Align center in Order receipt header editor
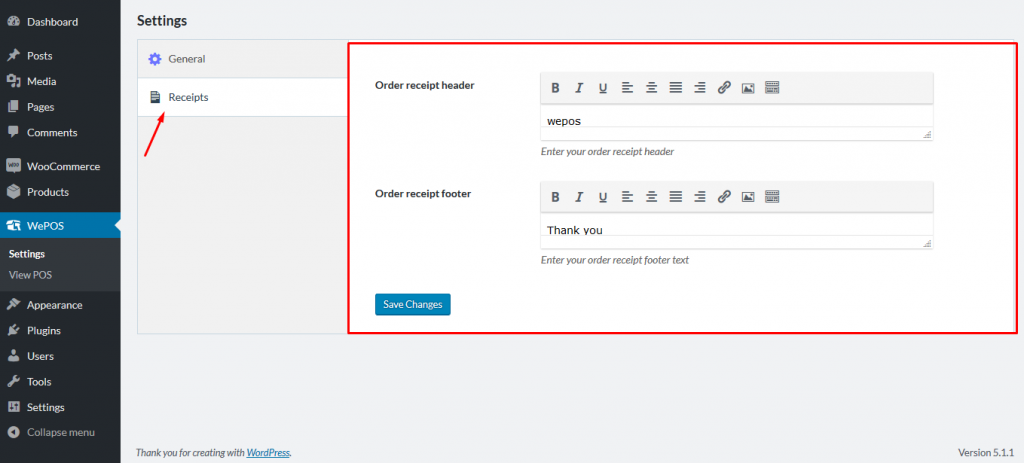This screenshot has height=463, width=1024. [651, 88]
